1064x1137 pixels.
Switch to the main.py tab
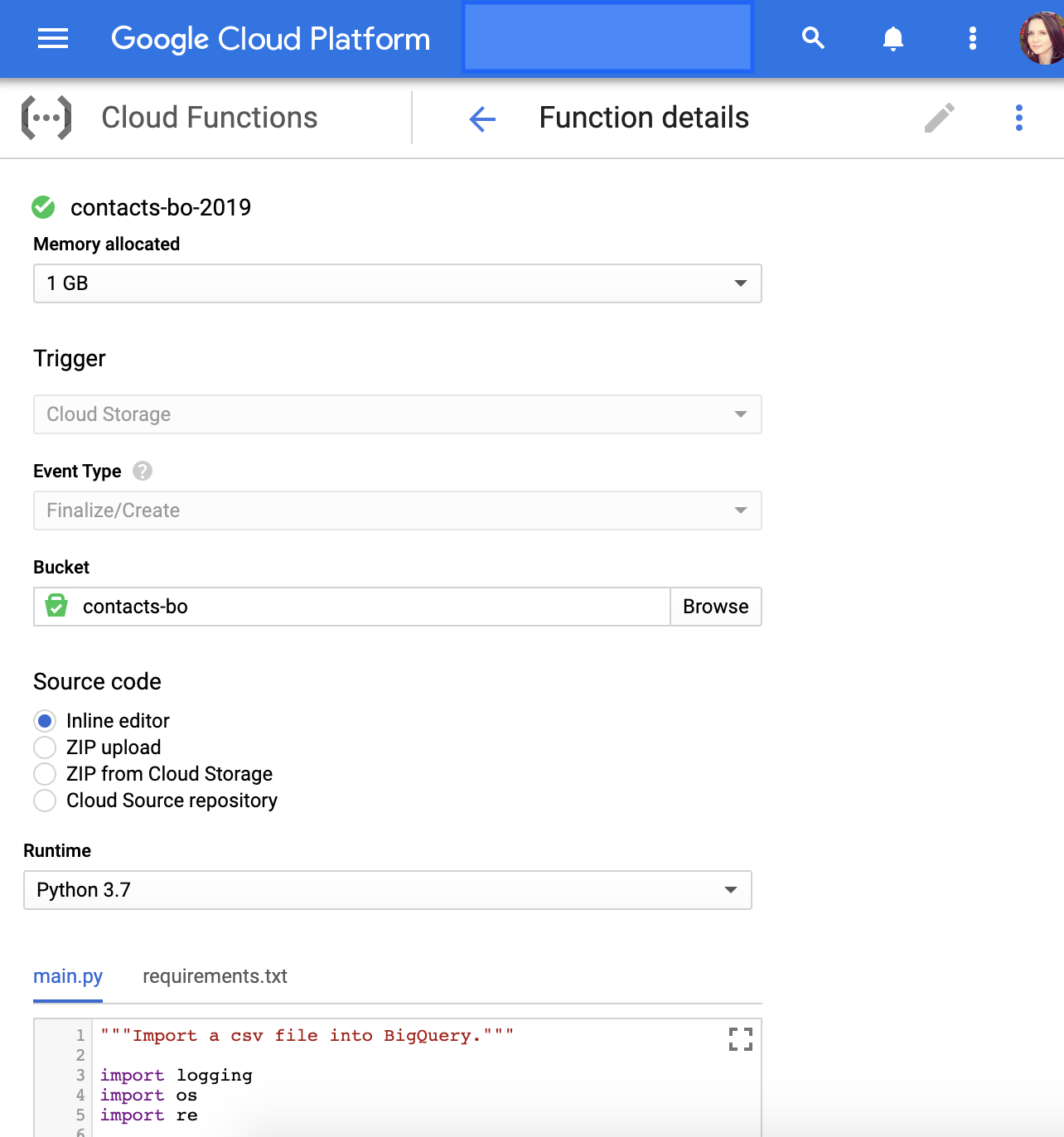[x=68, y=977]
